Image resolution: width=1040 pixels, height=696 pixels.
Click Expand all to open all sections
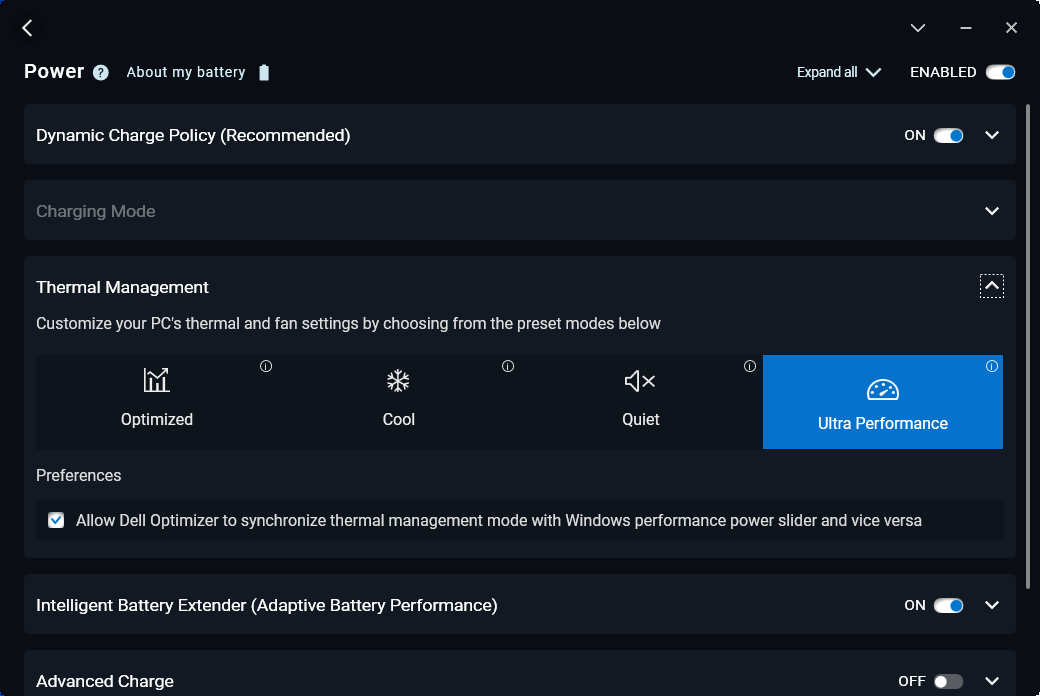coord(838,72)
